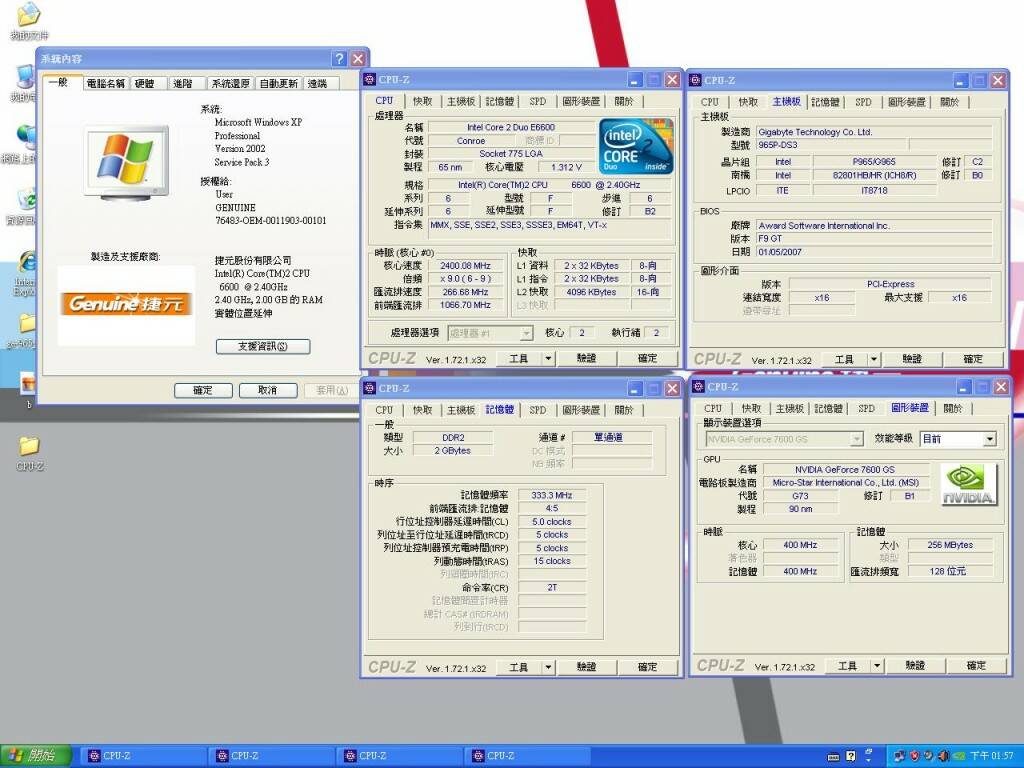
Task: Click the title-bar icon of the memory CPU-Z window
Action: [370, 388]
